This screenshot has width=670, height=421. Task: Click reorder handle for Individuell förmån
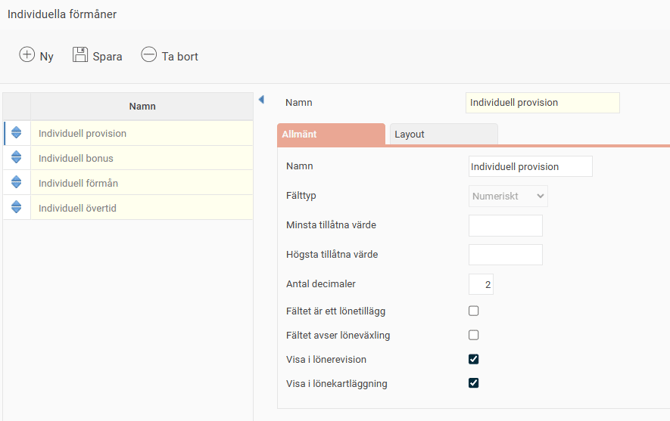(x=16, y=182)
